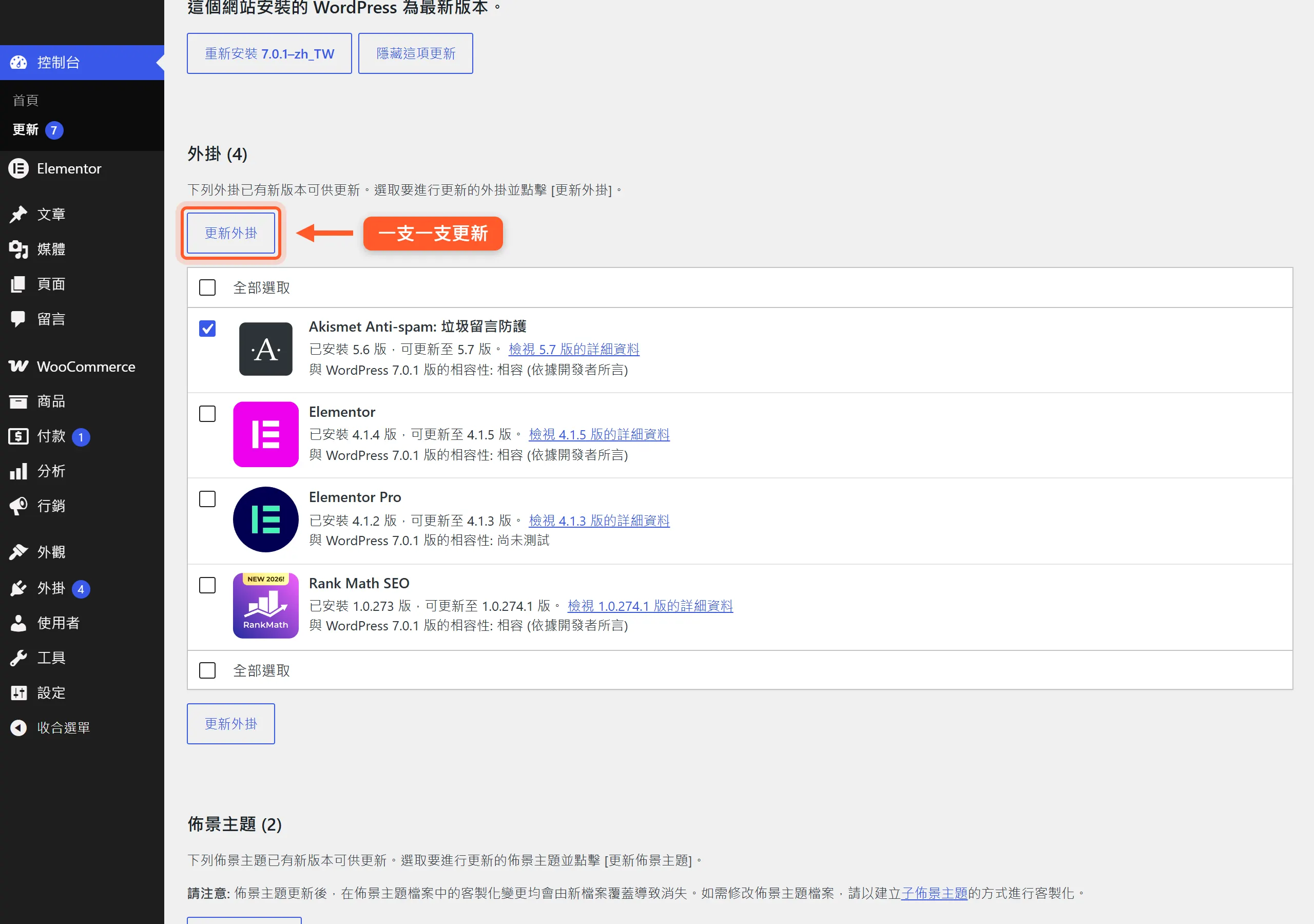Image resolution: width=1314 pixels, height=924 pixels.
Task: Uncheck the Akismet Anti-spam checkbox
Action: 207,328
